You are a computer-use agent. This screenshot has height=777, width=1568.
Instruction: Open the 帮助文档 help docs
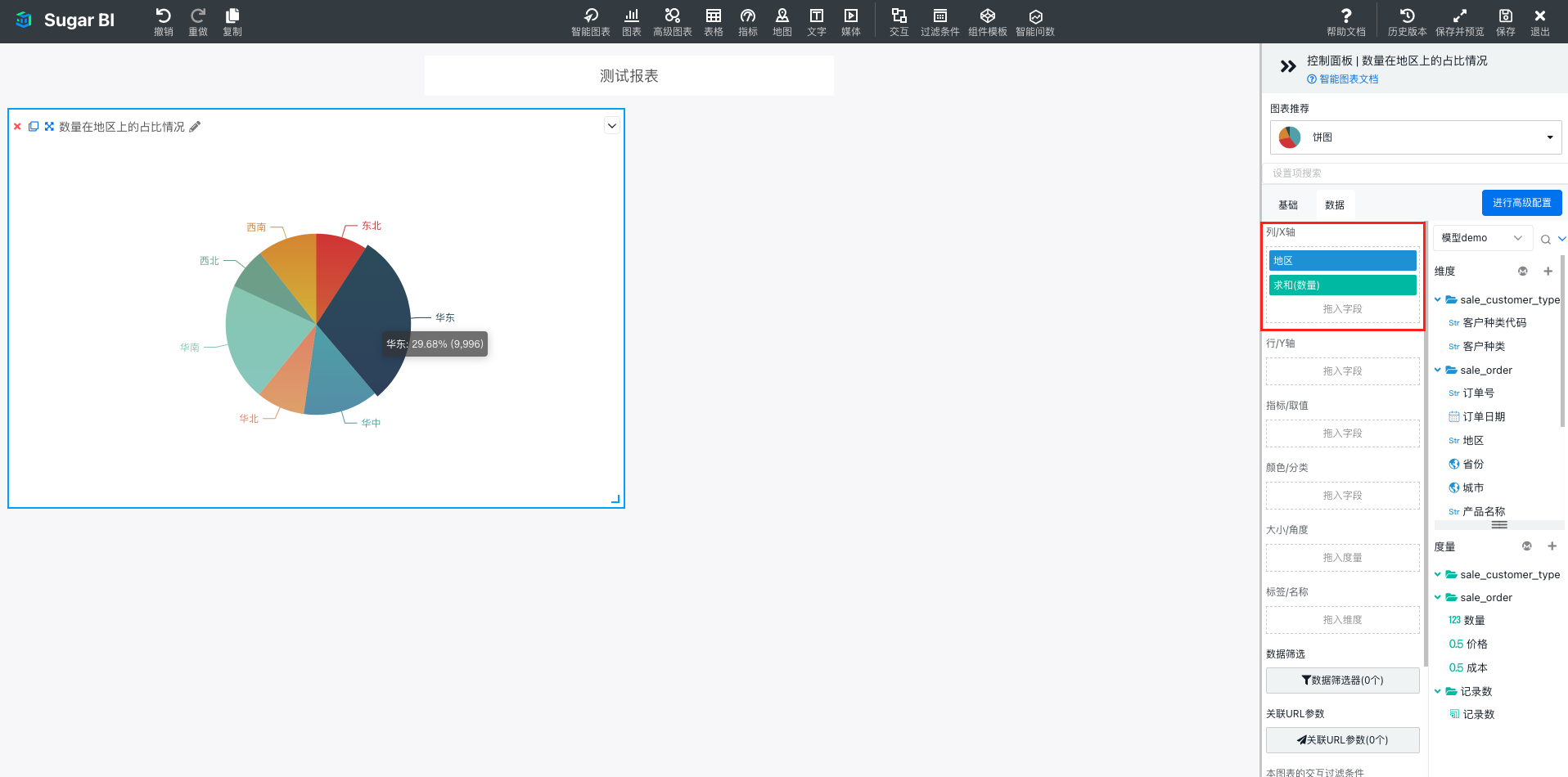click(x=1345, y=21)
